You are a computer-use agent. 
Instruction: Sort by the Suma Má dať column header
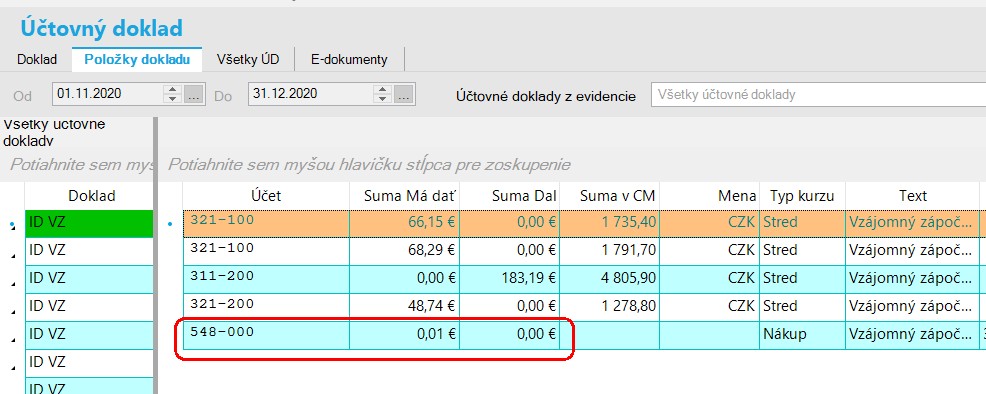(x=404, y=196)
